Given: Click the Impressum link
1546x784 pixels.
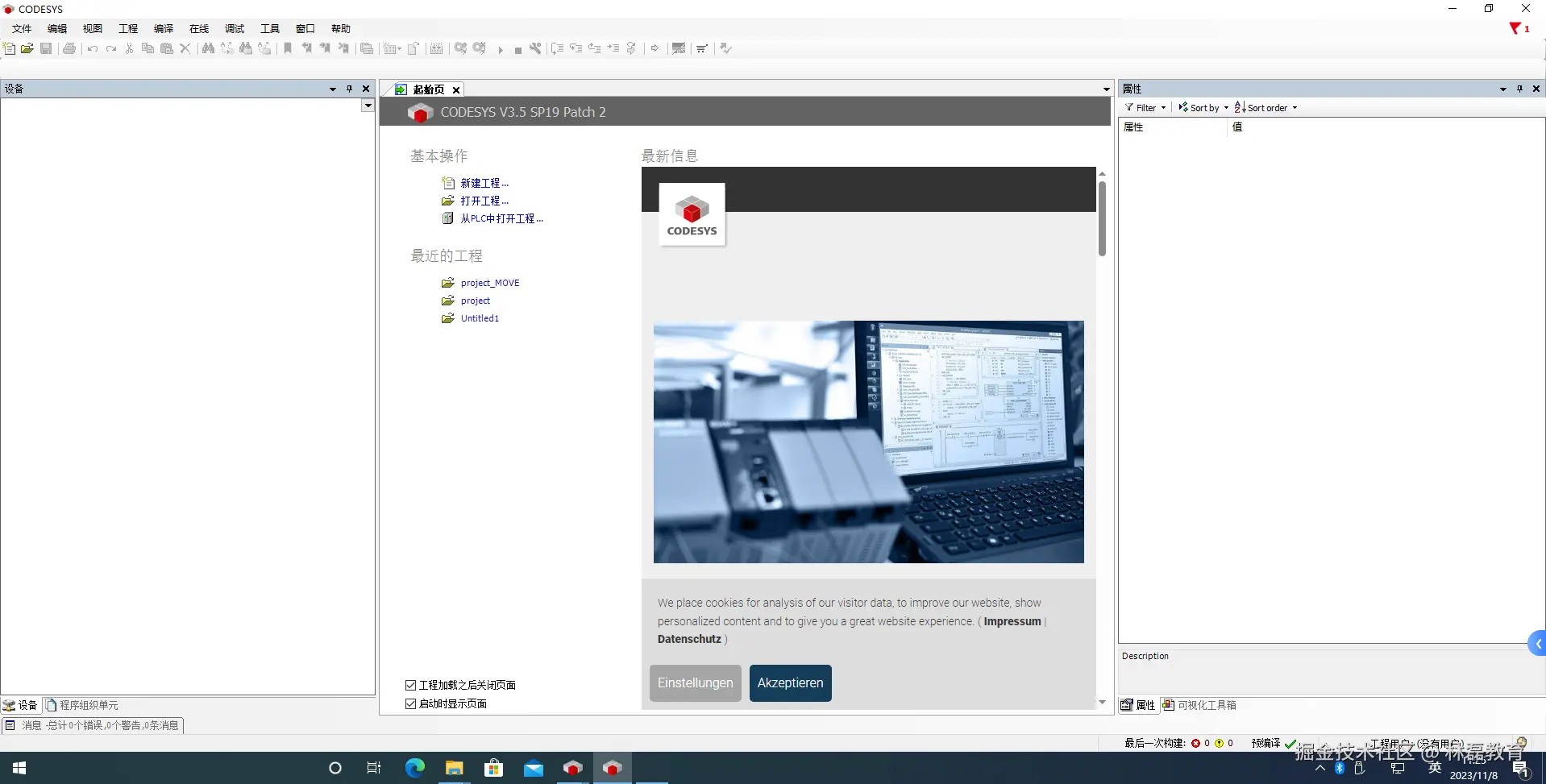Looking at the screenshot, I should tap(1012, 621).
